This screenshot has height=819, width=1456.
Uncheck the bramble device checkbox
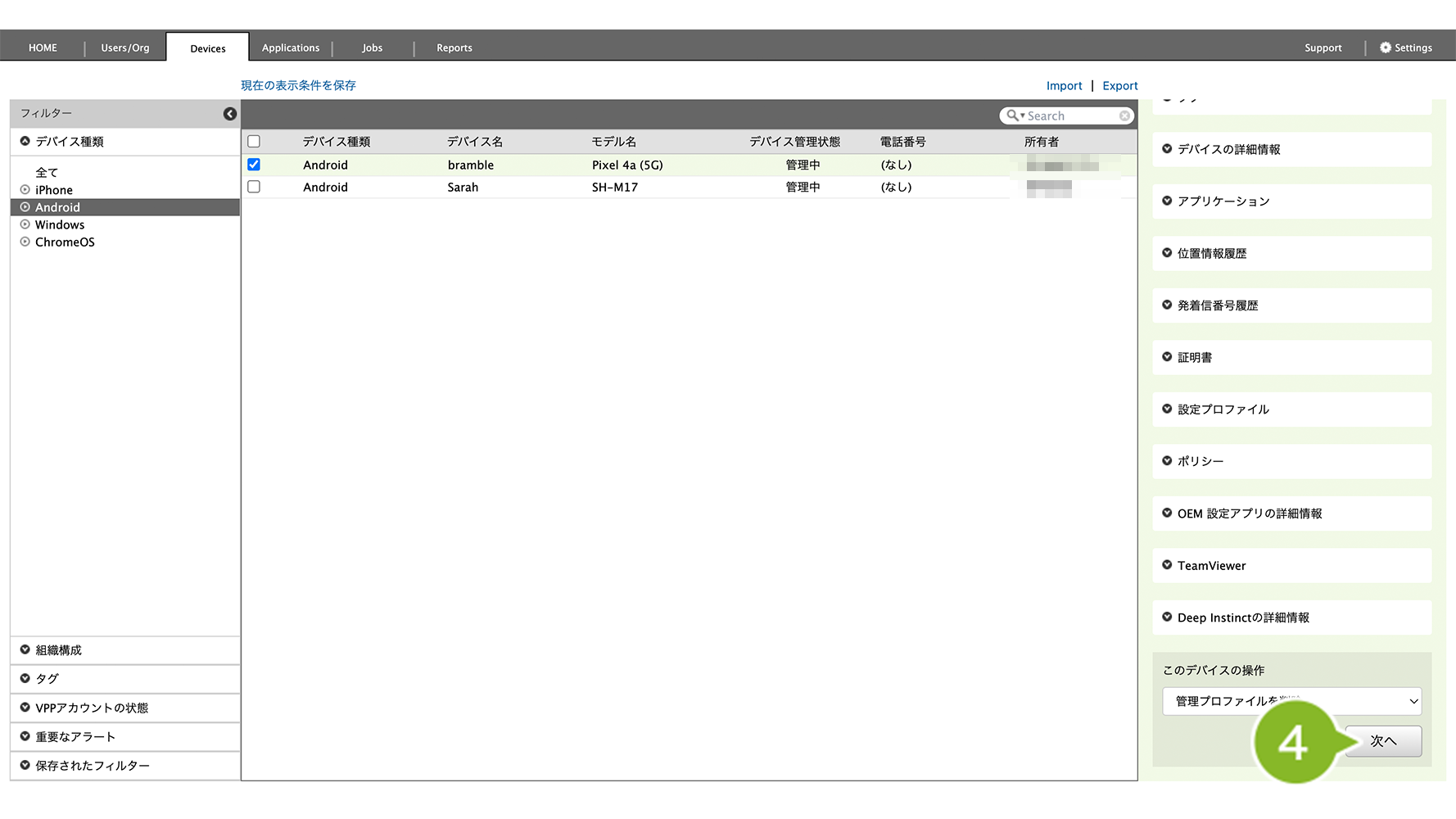(254, 165)
